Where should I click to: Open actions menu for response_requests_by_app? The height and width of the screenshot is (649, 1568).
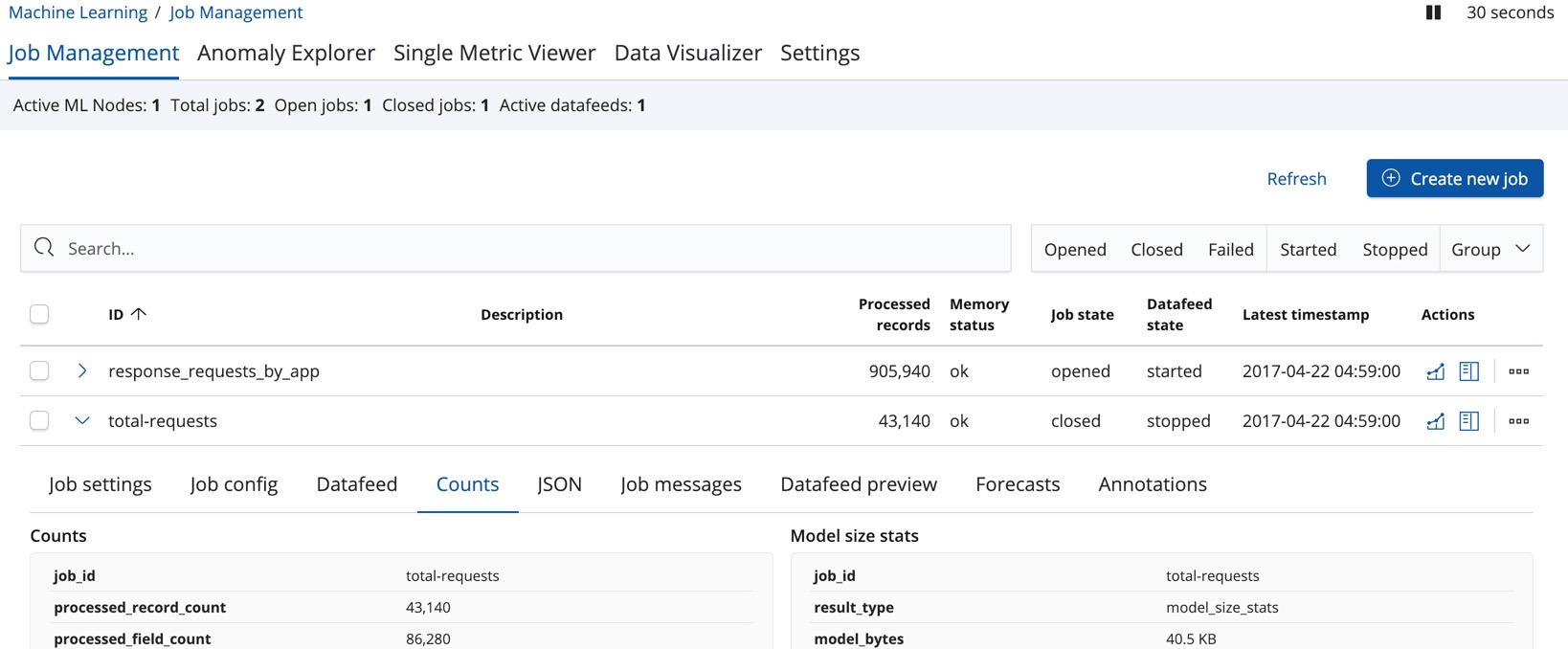pyautogui.click(x=1518, y=371)
